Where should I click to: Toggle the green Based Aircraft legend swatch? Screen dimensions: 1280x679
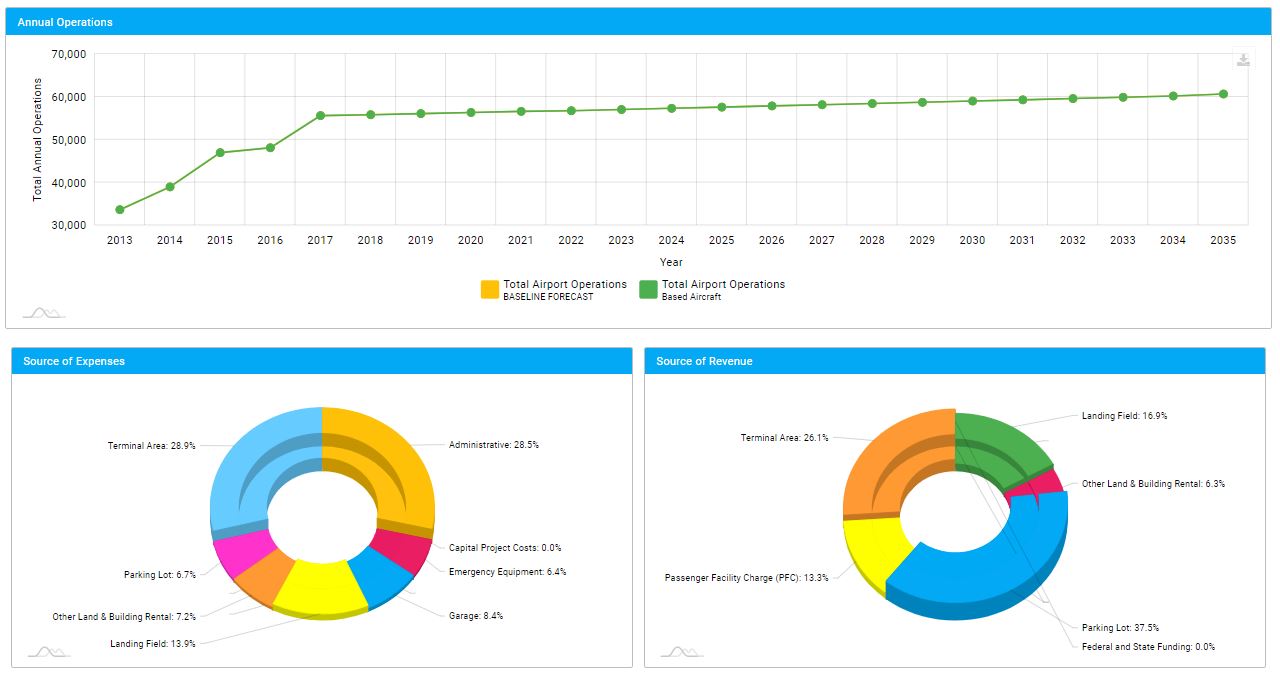click(x=649, y=289)
